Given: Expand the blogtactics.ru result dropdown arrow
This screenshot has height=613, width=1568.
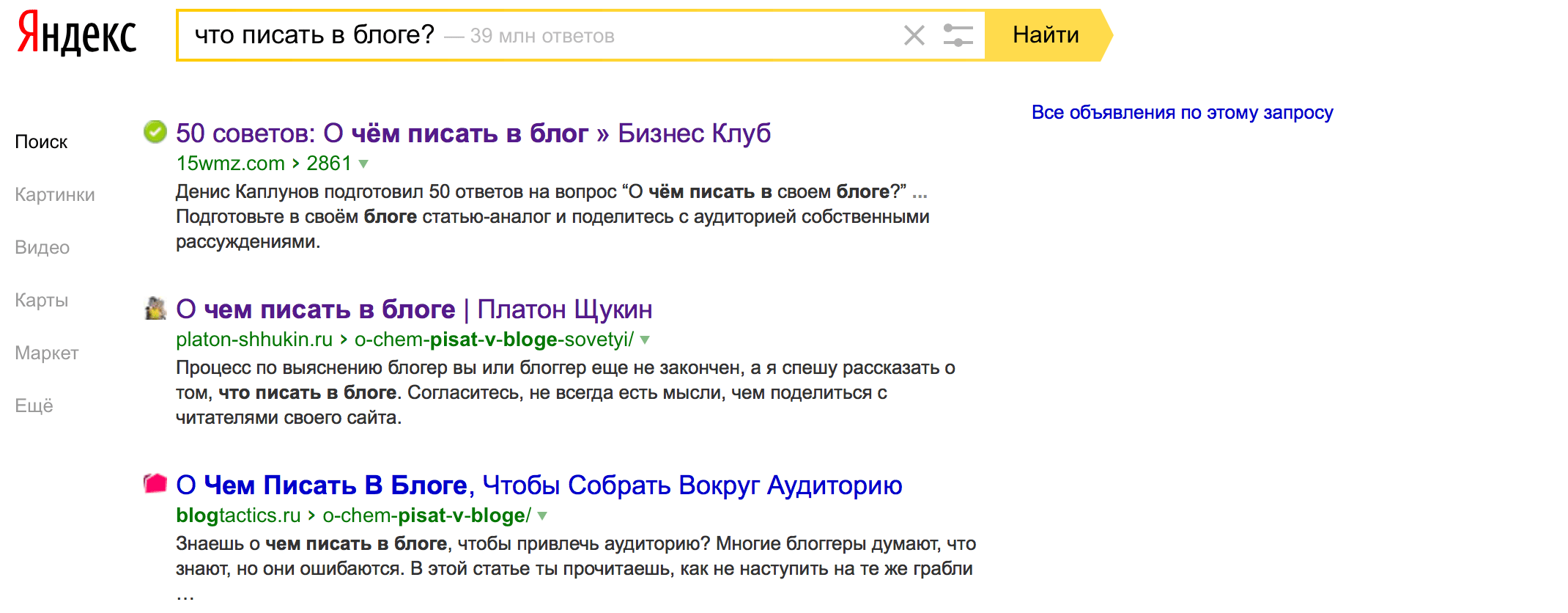Looking at the screenshot, I should (542, 516).
